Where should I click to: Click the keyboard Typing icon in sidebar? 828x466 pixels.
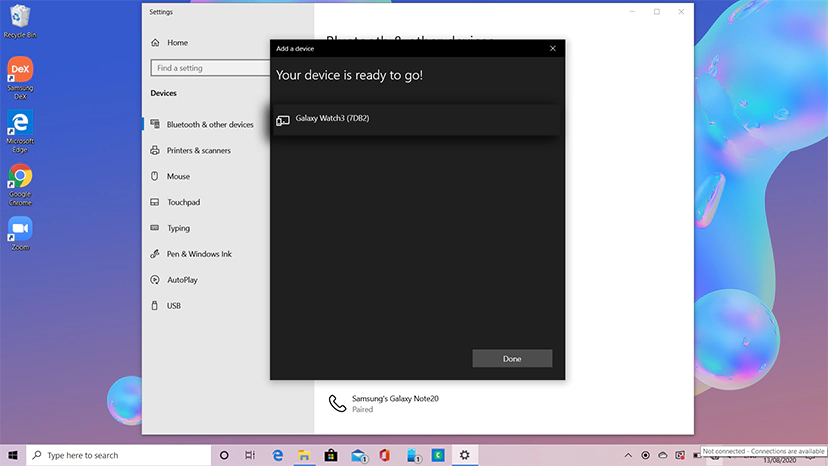[155, 228]
